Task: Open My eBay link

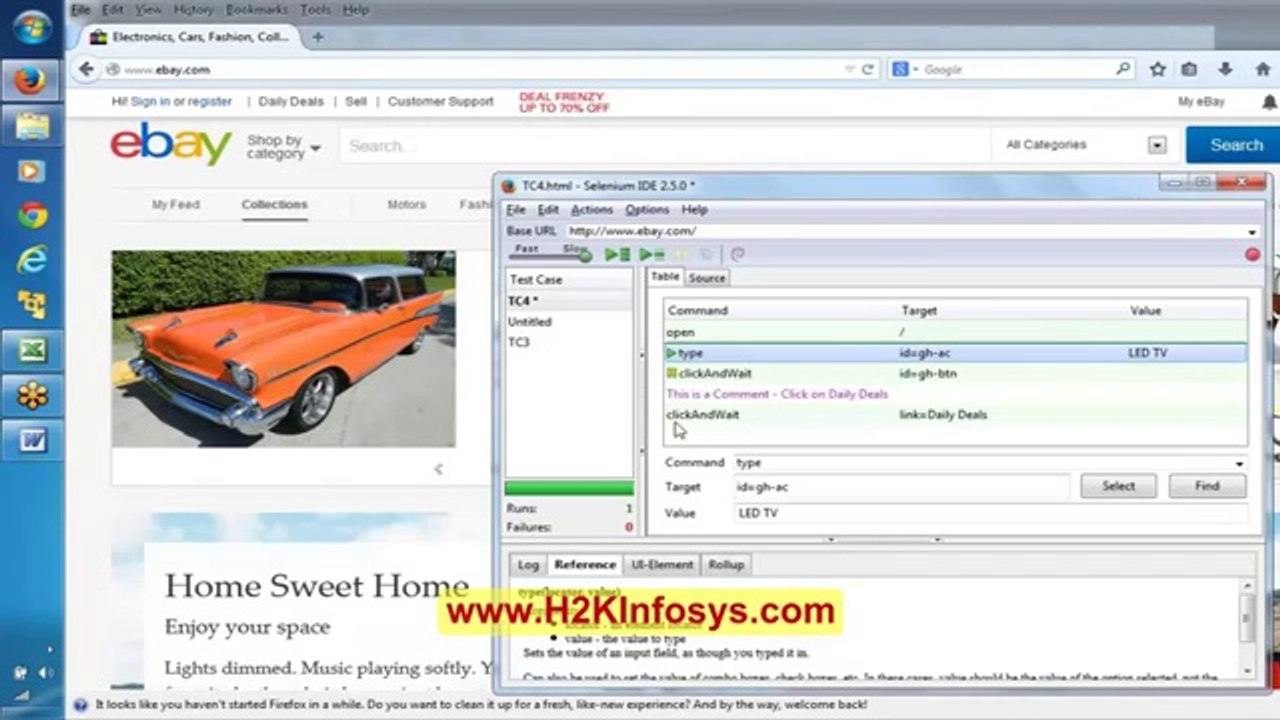Action: 1201,102
